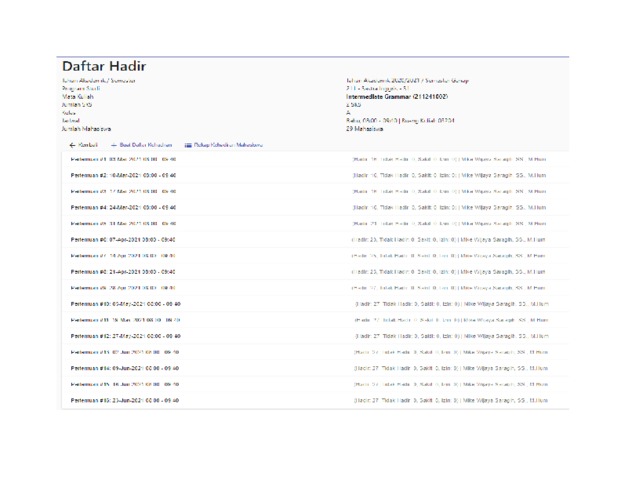Click the plus icon for Buat Daftar Kehadiran
621x480 pixels.
(x=114, y=145)
